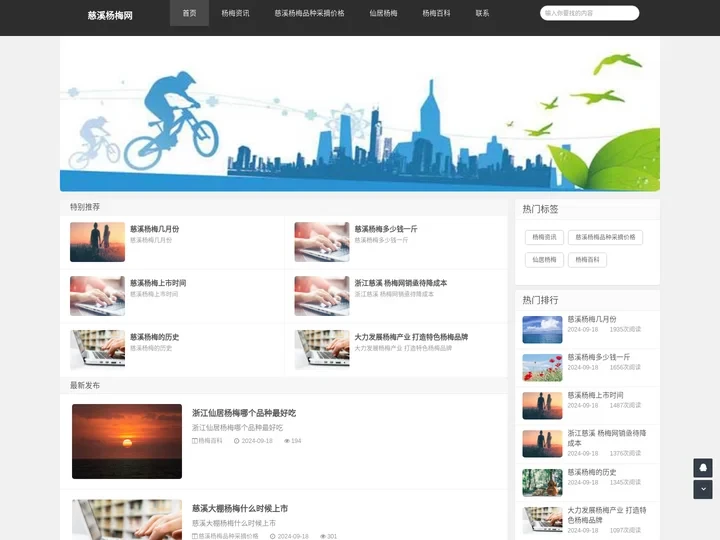This screenshot has height=540, width=720.
Task: Open latest article 浙江仙居杨梅哪个品种最好吃
Action: click(x=244, y=413)
